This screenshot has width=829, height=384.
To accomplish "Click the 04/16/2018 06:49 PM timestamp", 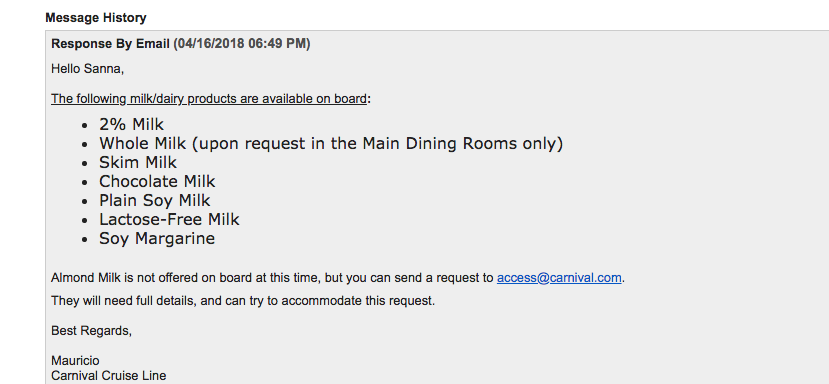I will [242, 44].
